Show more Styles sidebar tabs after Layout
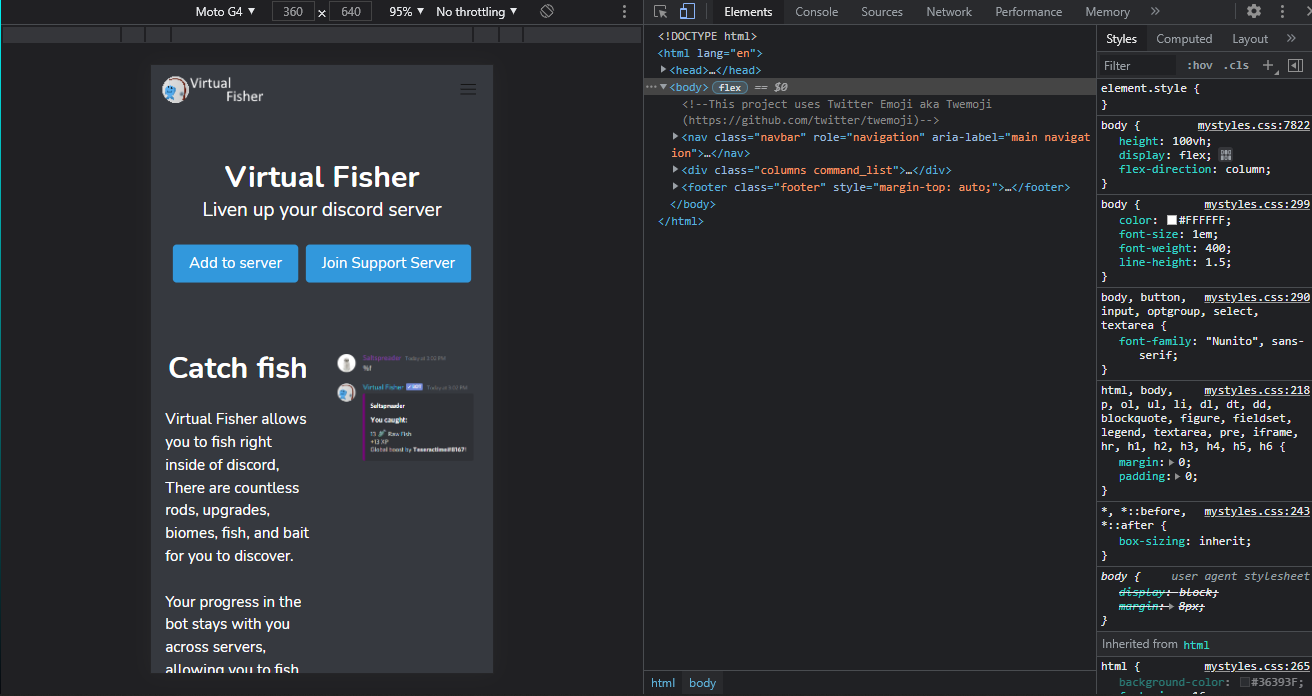Image resolution: width=1312 pixels, height=696 pixels. pyautogui.click(x=1291, y=39)
